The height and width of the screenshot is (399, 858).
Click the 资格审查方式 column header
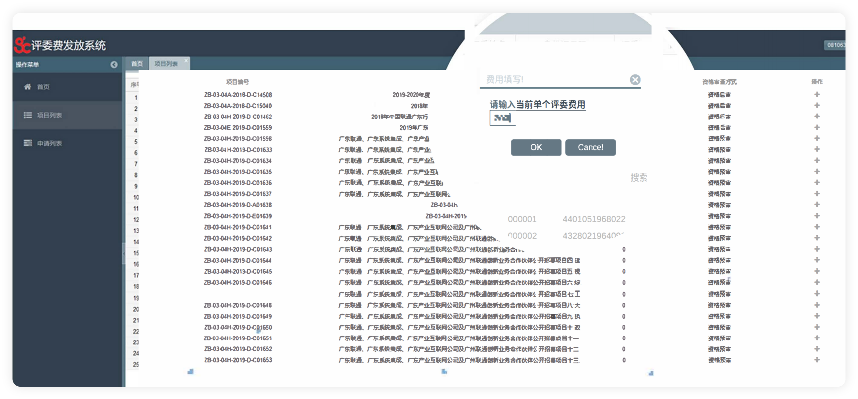tap(720, 82)
